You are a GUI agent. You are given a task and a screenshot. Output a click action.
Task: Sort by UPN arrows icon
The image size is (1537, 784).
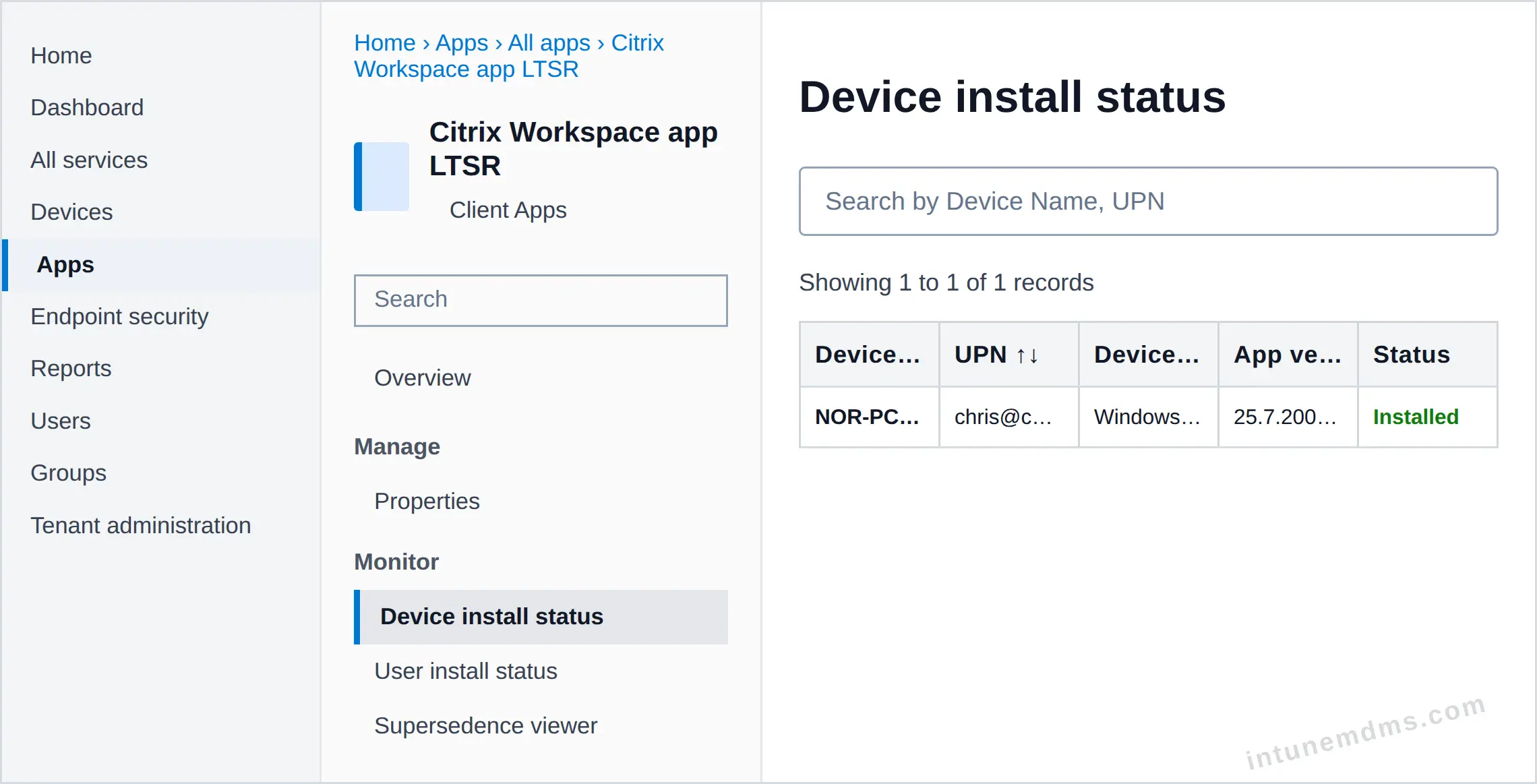[x=1027, y=355]
